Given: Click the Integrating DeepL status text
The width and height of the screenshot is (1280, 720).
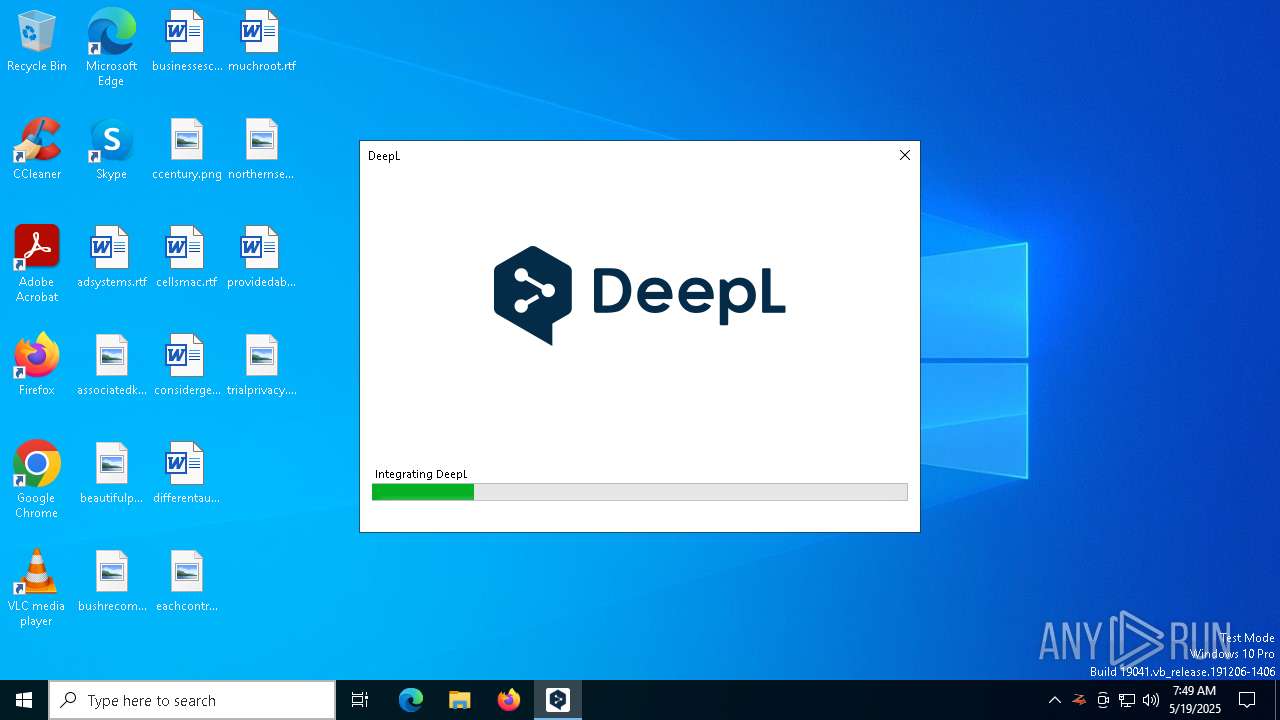Looking at the screenshot, I should pyautogui.click(x=421, y=474).
